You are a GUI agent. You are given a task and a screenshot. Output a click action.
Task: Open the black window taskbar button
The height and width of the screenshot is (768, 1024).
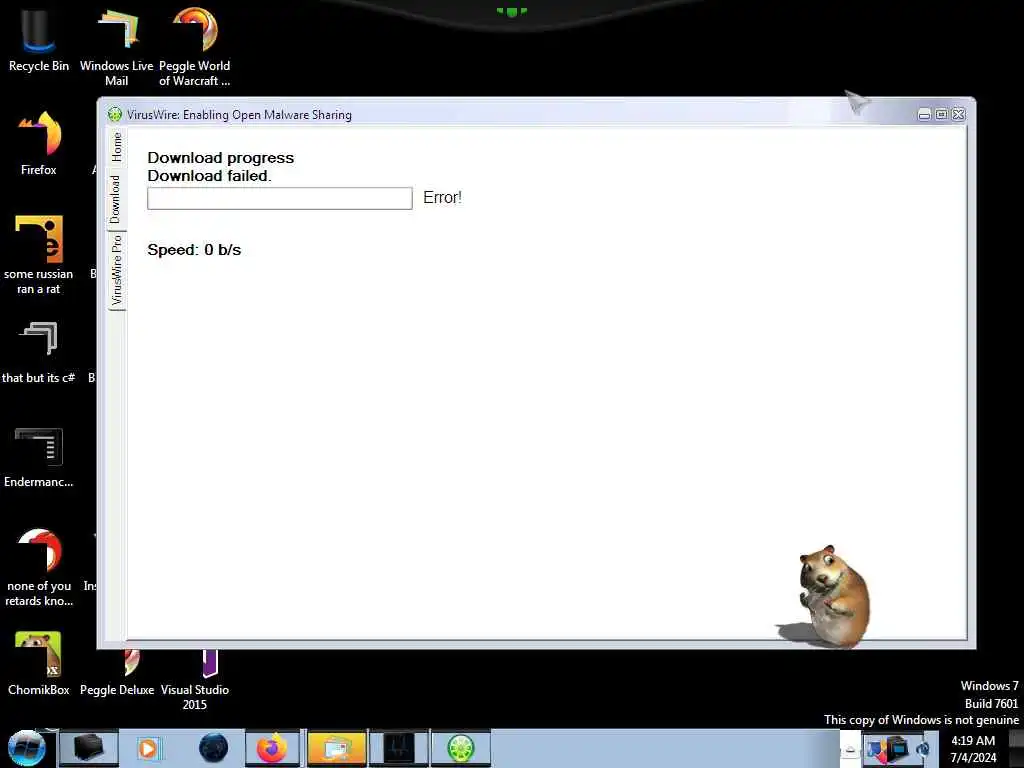click(x=399, y=748)
